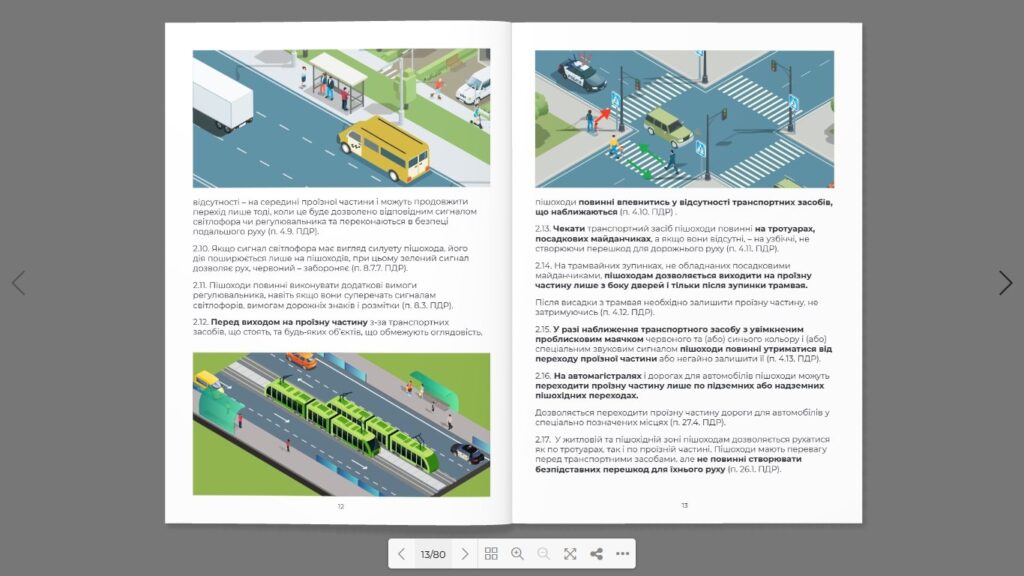Click the zoom out magnifier icon
1024x576 pixels.
[x=543, y=554]
